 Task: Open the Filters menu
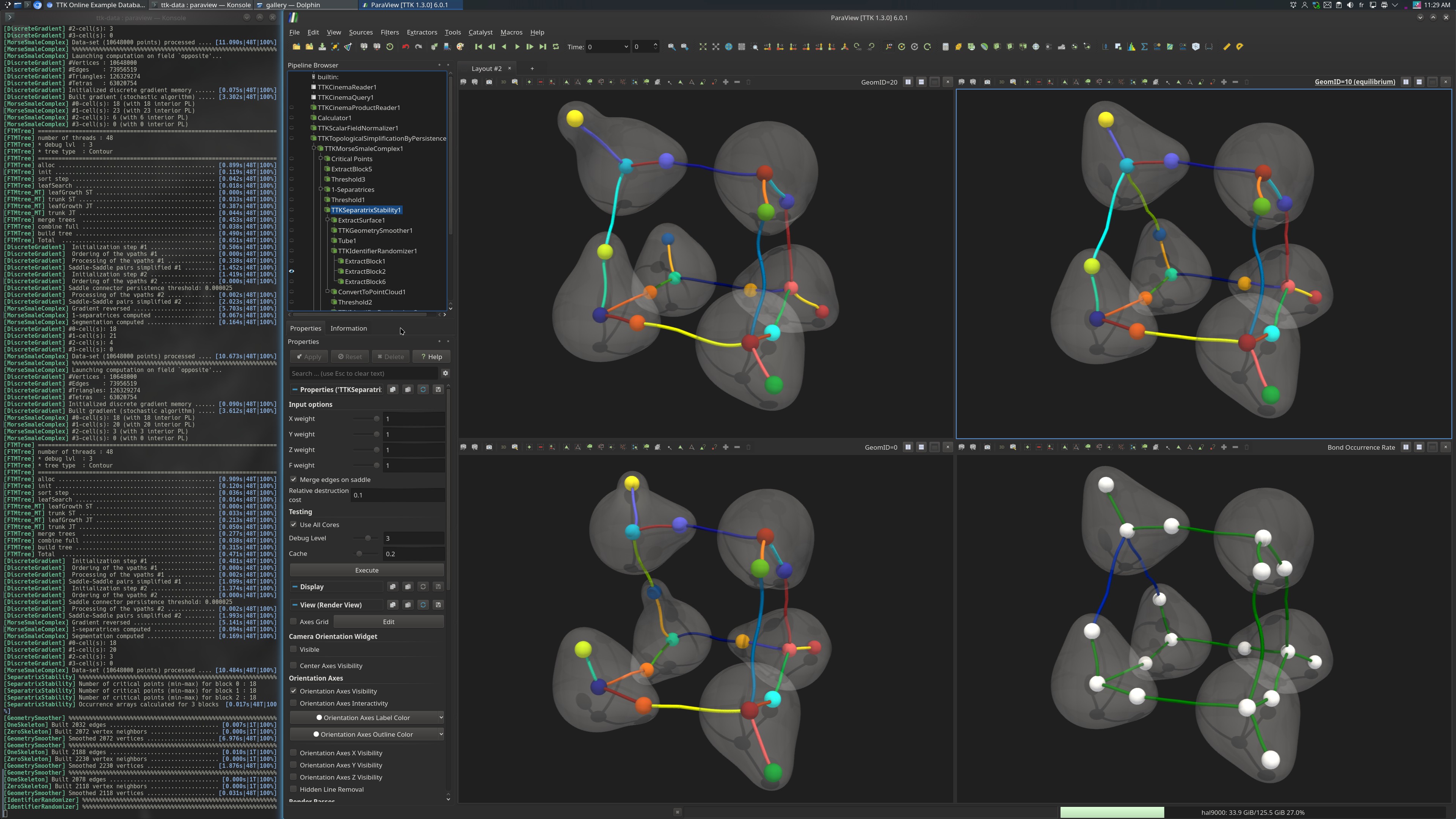pos(389,32)
